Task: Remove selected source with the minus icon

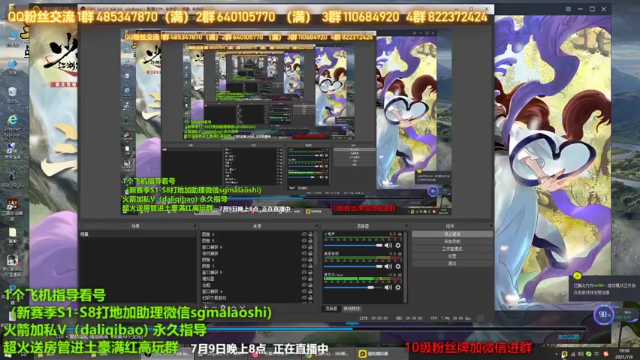Action: [x=214, y=308]
